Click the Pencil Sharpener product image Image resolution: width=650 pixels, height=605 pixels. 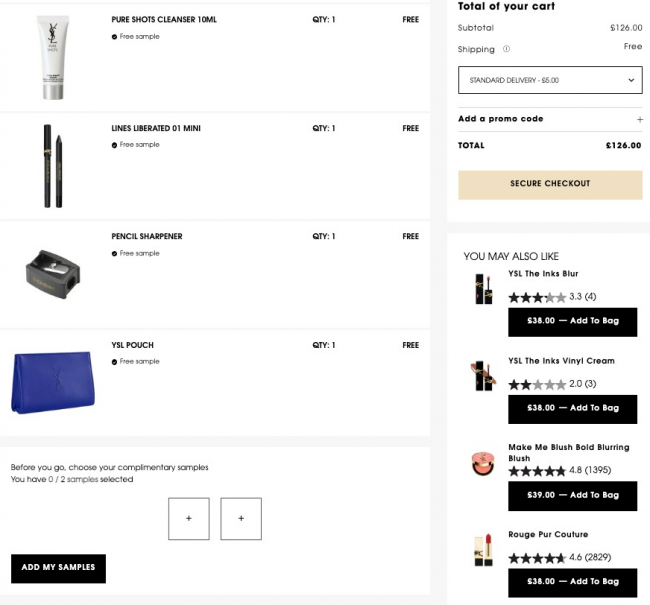[52, 270]
